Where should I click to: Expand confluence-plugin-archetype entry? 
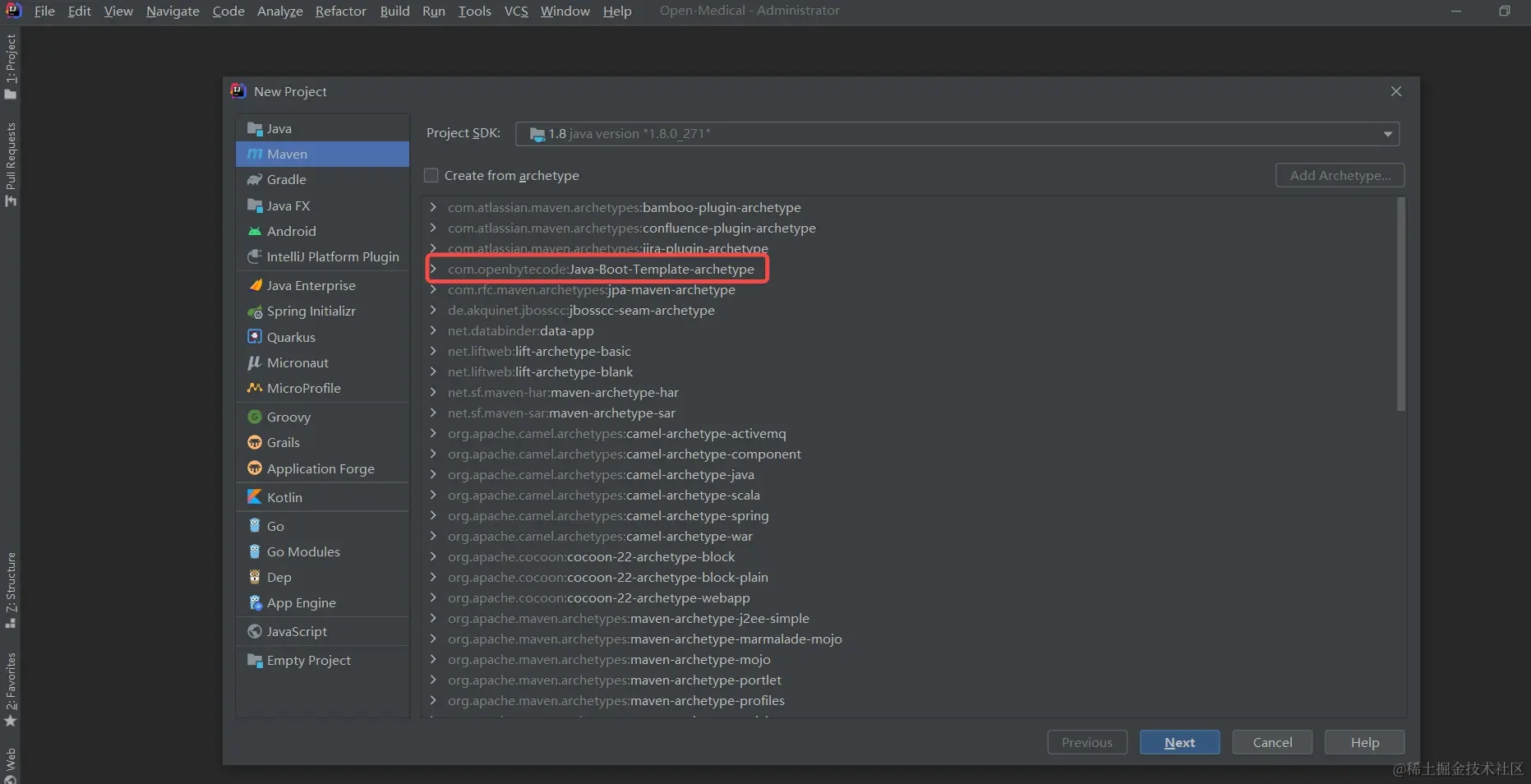point(433,228)
